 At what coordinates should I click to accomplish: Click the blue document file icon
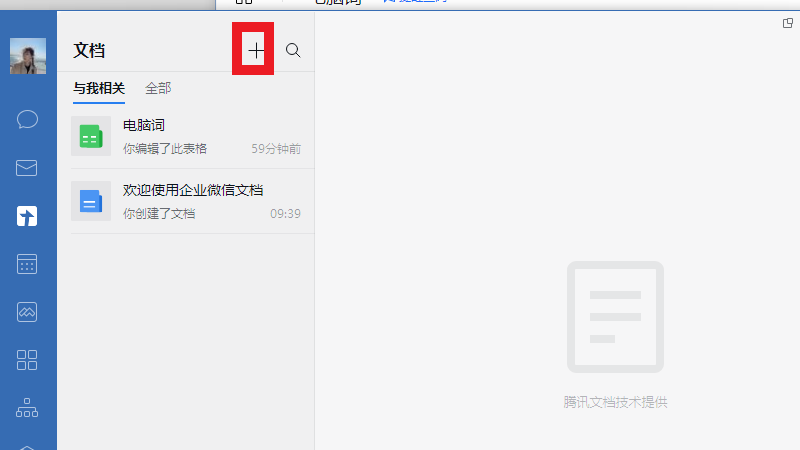[91, 201]
